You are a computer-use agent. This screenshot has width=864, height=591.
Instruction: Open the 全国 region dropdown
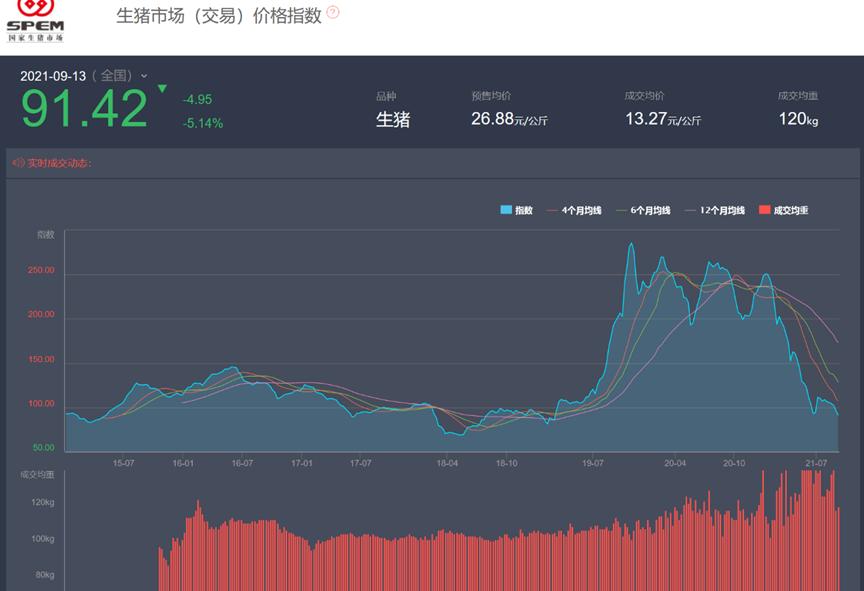pos(114,76)
